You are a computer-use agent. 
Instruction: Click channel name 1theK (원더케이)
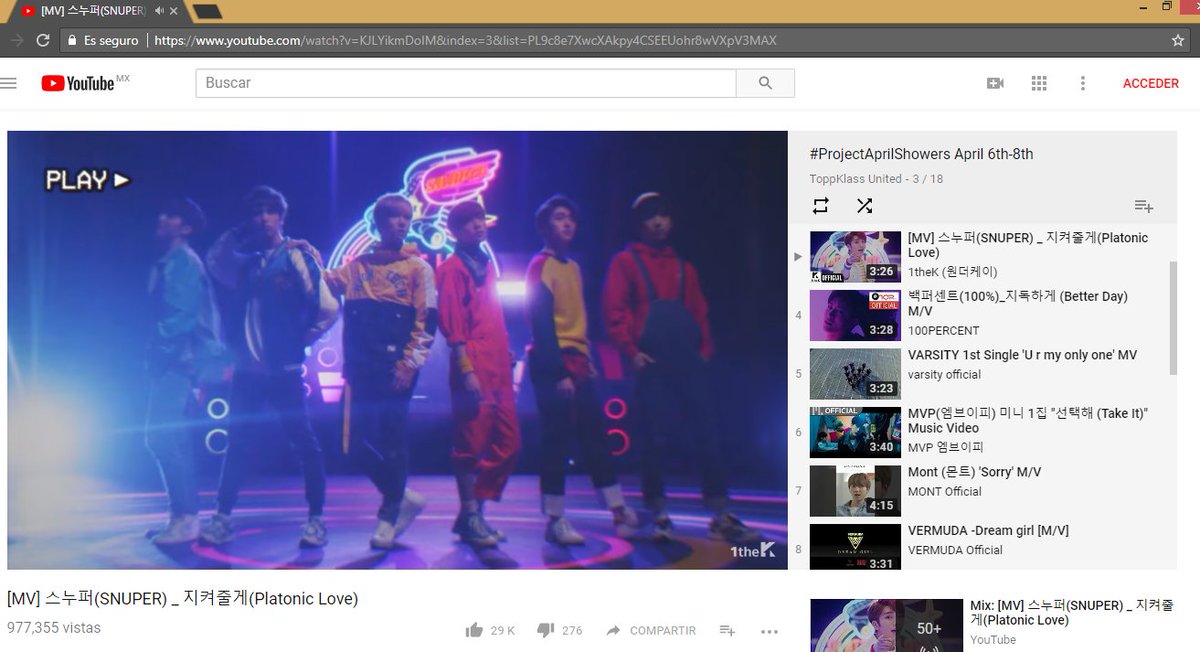(952, 272)
